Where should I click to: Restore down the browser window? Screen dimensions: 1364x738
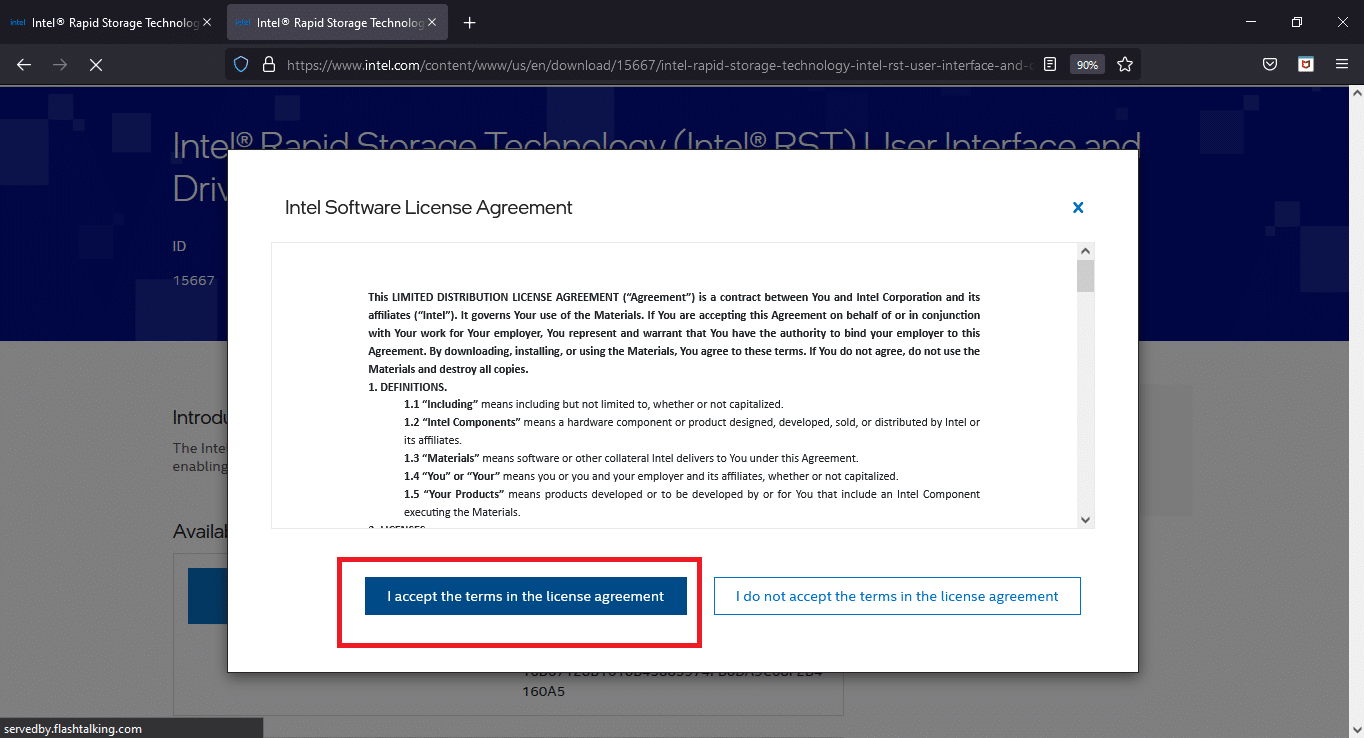tap(1296, 22)
